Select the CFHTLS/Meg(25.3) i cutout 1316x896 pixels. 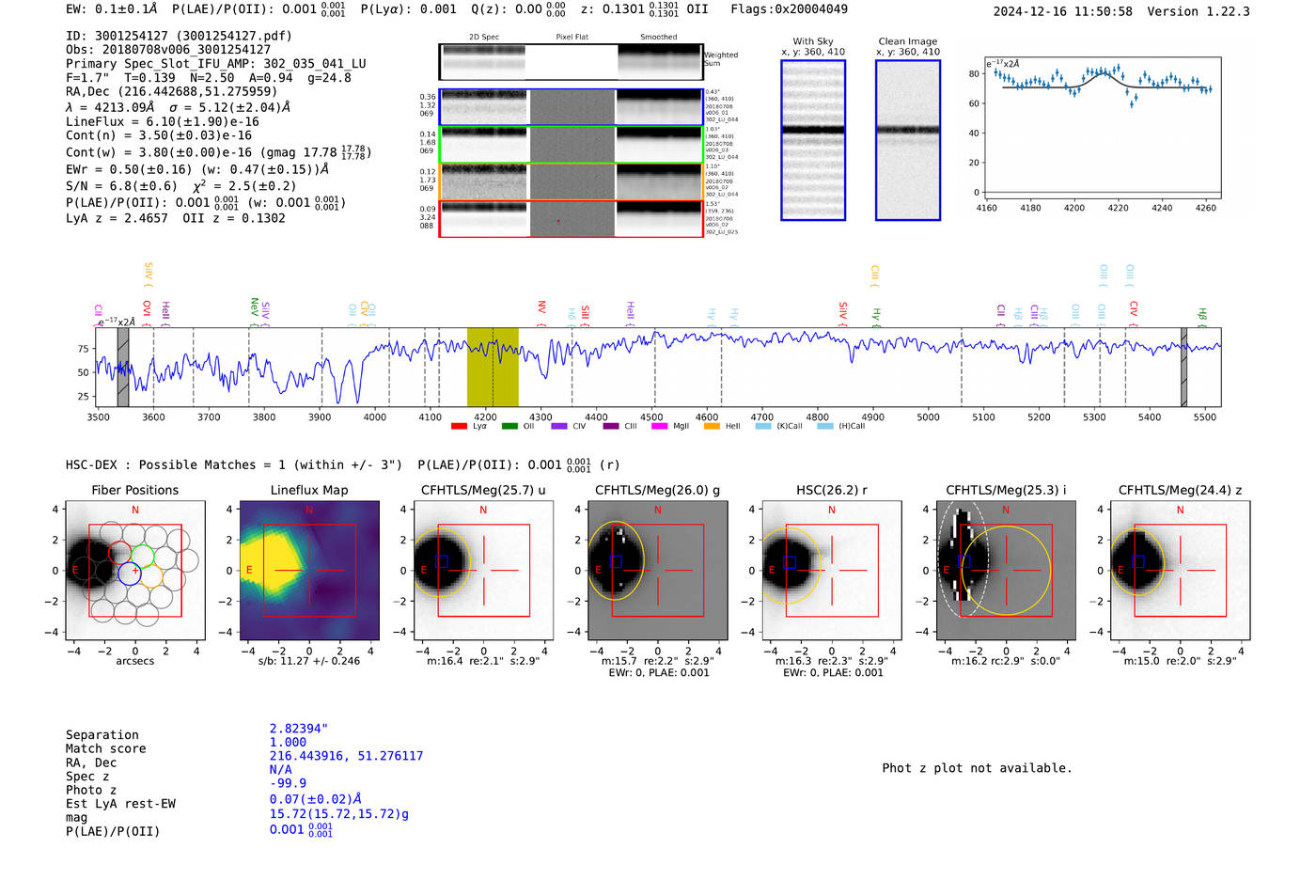coord(1006,570)
